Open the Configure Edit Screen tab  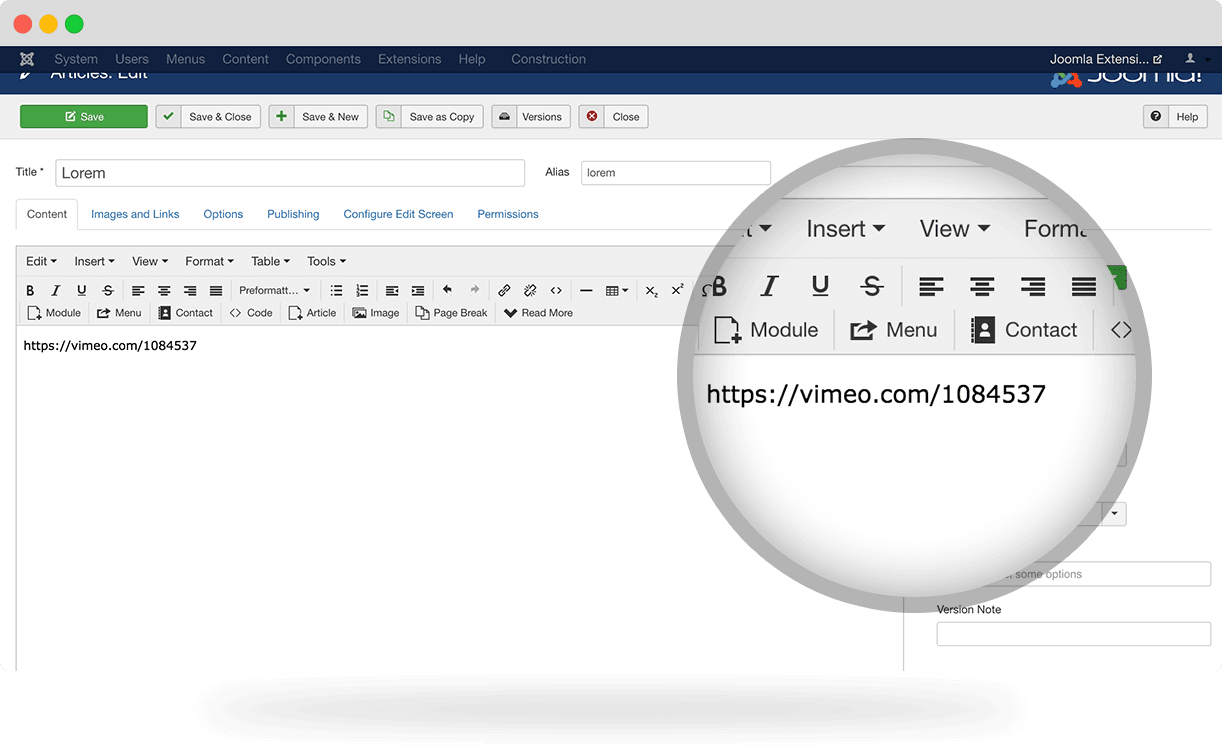[398, 214]
